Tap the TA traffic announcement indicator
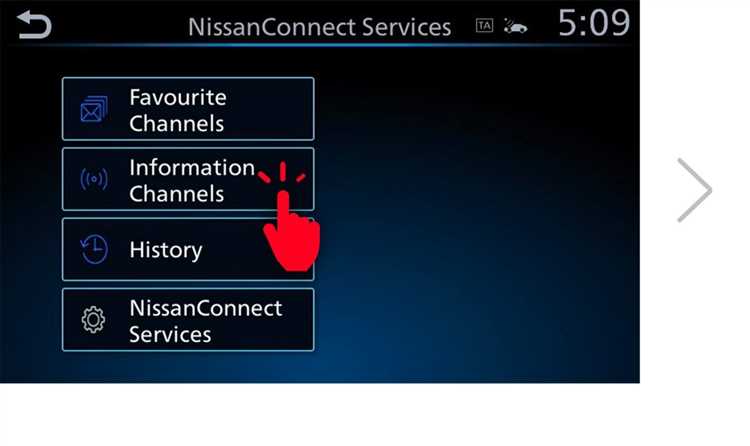The image size is (750, 446). [484, 26]
